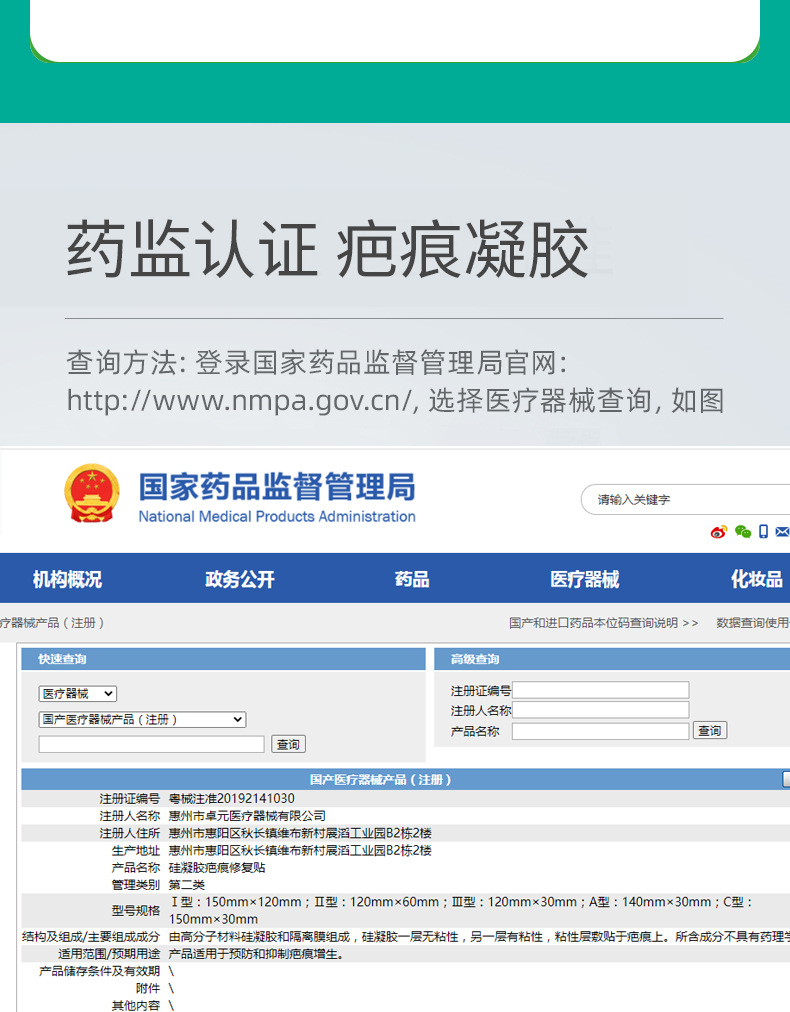790x1012 pixels.
Task: Expand the 国产医疗器械产品(注册) dropdown
Action: (142, 720)
